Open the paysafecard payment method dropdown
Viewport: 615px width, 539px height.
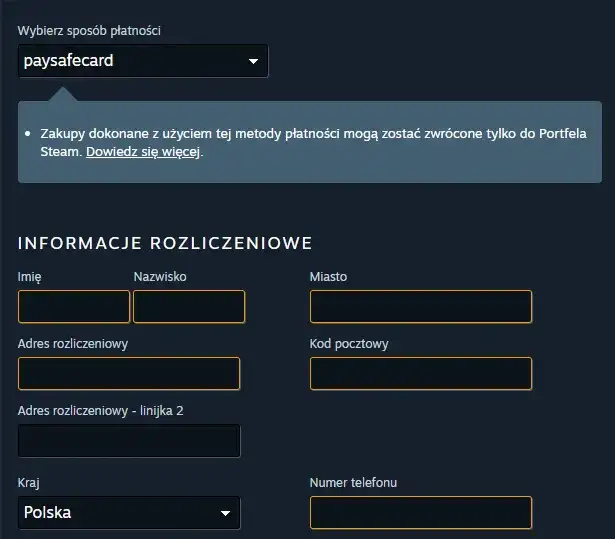click(x=143, y=61)
